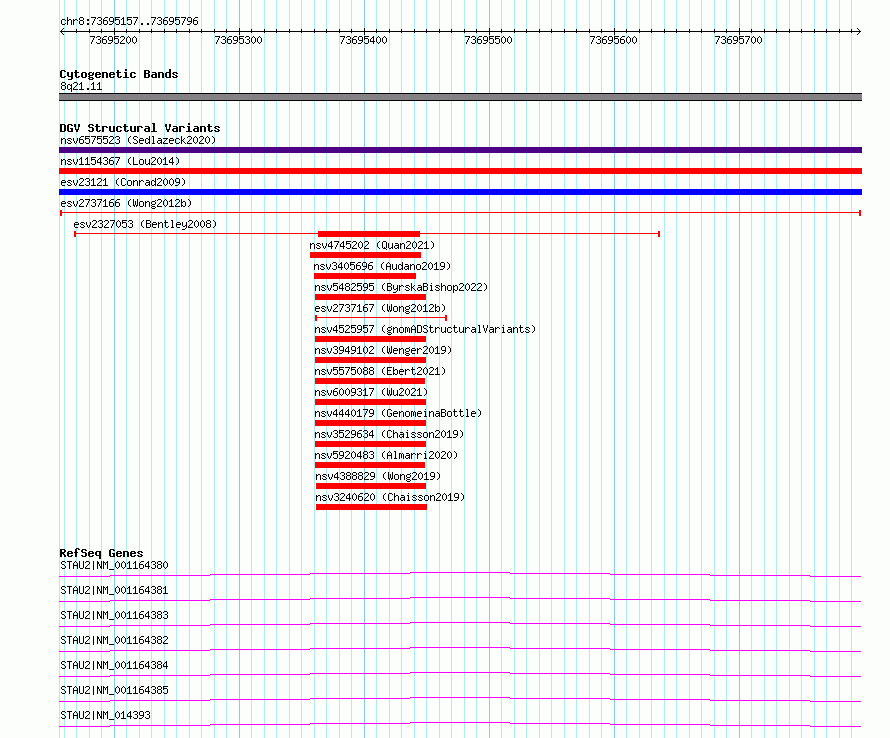Open variant nsv6575523 (Sedlazeck2020) label
This screenshot has width=890, height=738.
pyautogui.click(x=138, y=140)
